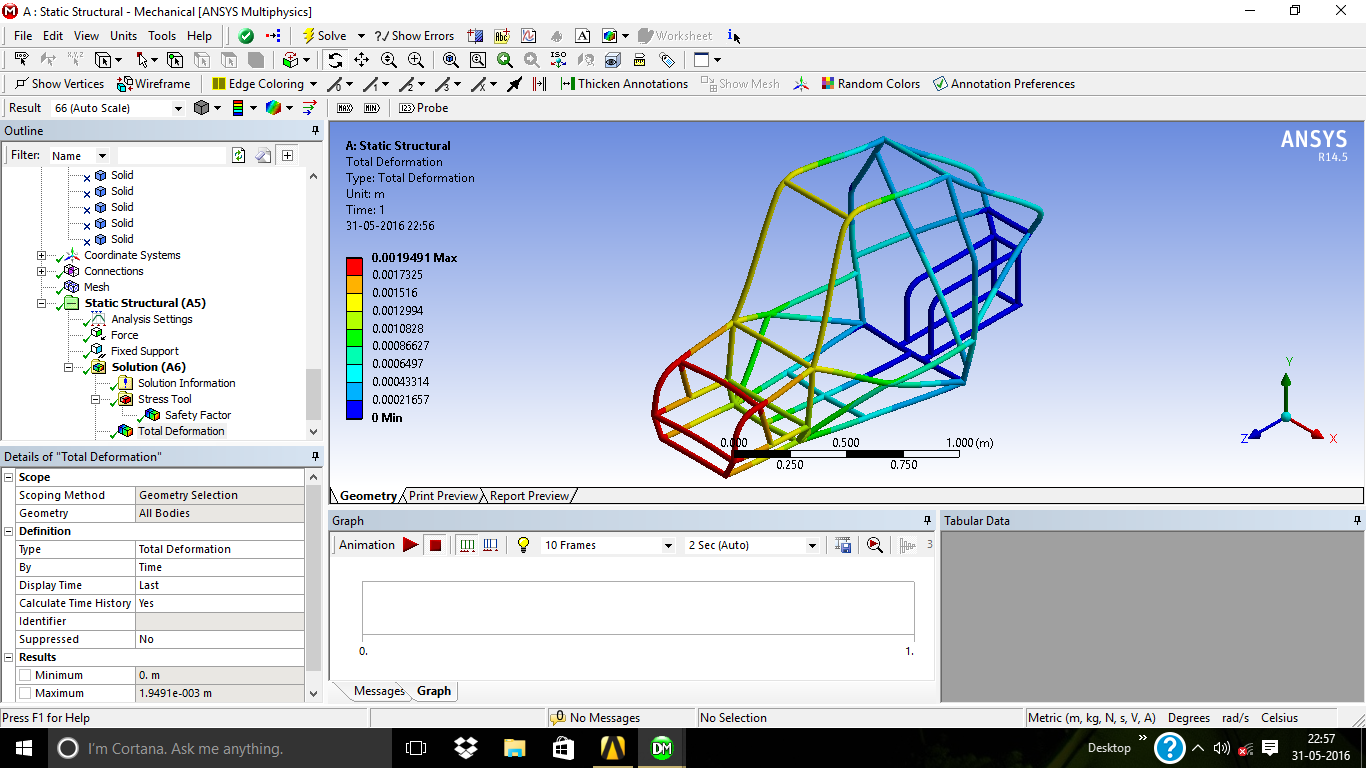Image resolution: width=1366 pixels, height=768 pixels.
Task: Collapse the Stress Tool node
Action: point(96,399)
